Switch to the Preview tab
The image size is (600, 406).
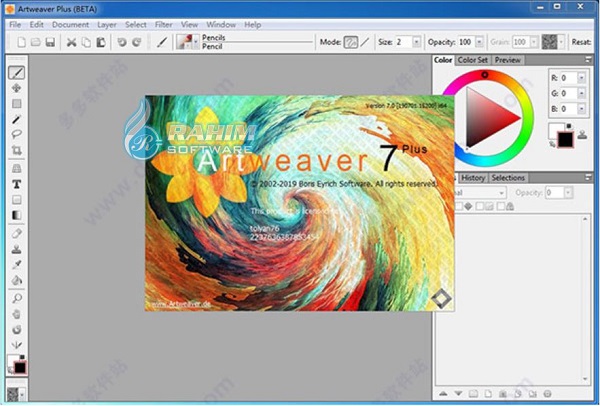[507, 60]
